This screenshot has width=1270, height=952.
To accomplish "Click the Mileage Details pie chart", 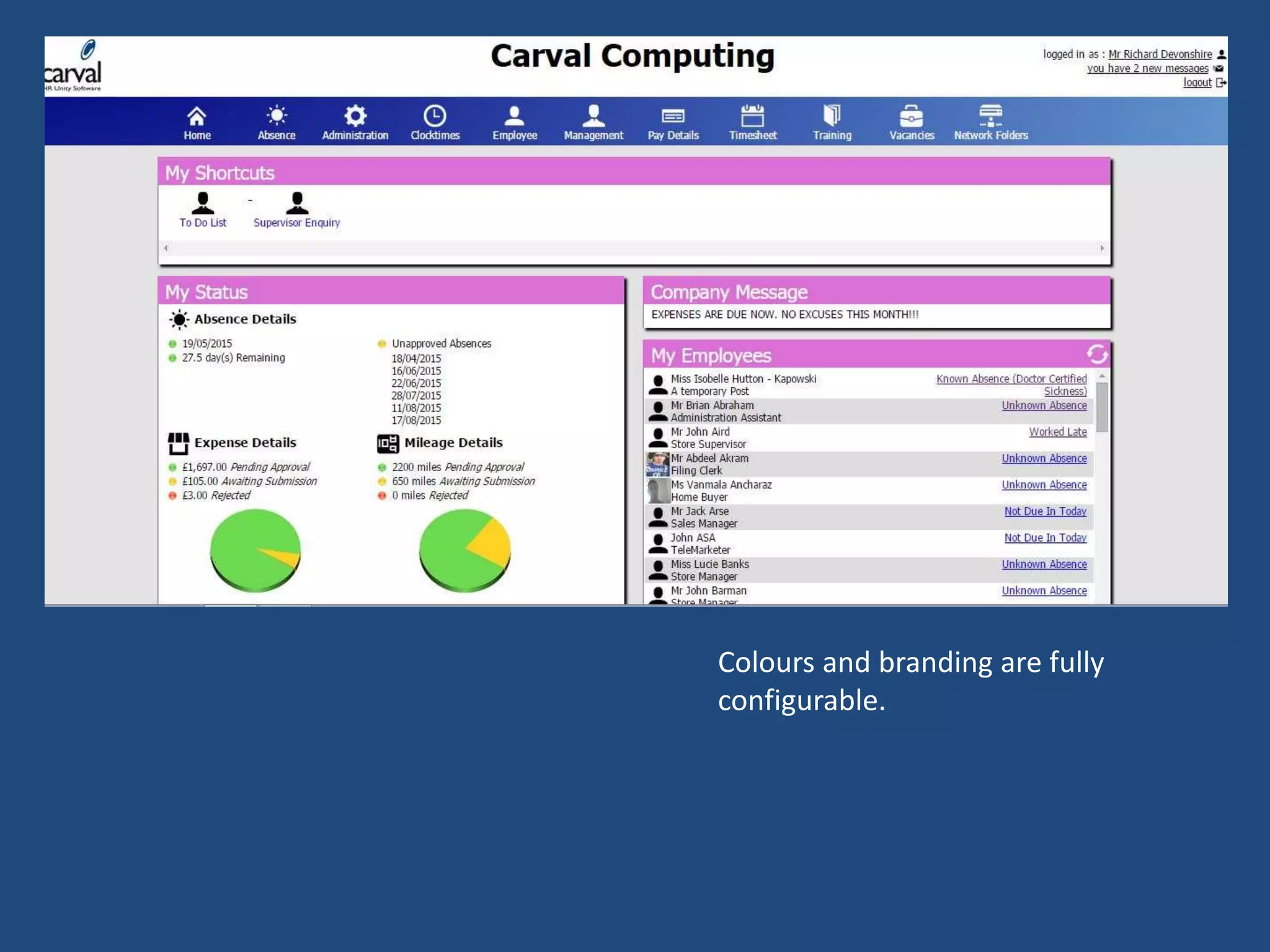I will [465, 551].
